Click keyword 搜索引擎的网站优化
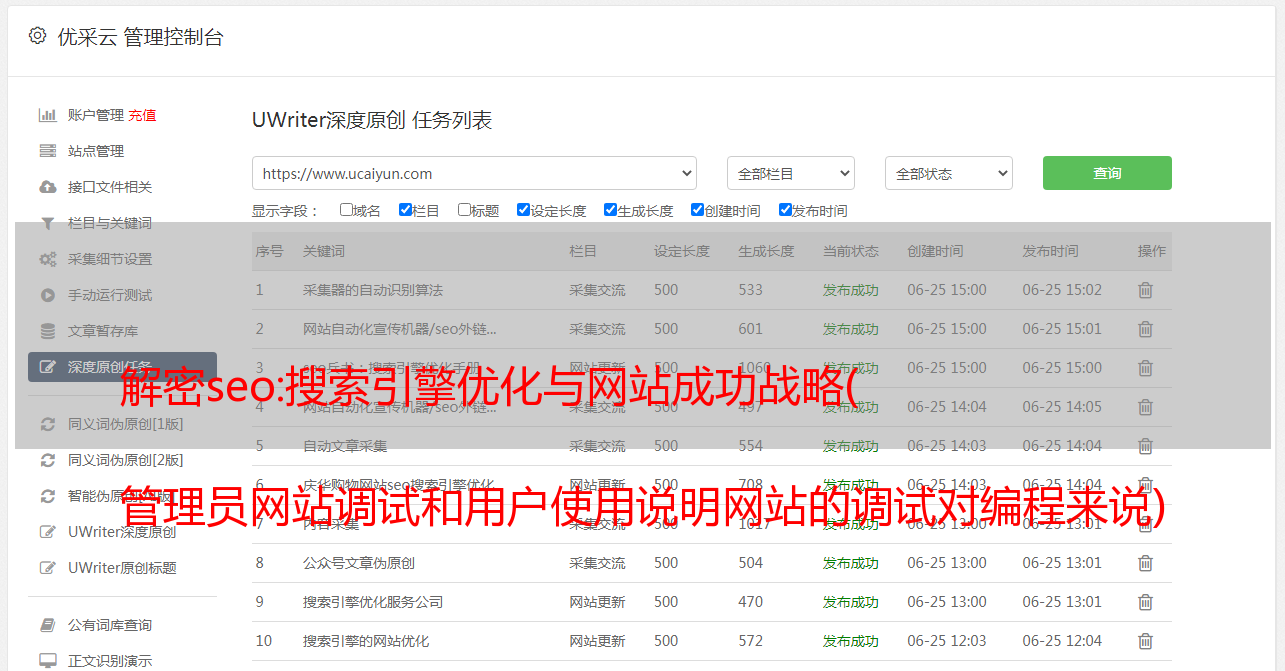The image size is (1285, 671). (x=366, y=641)
